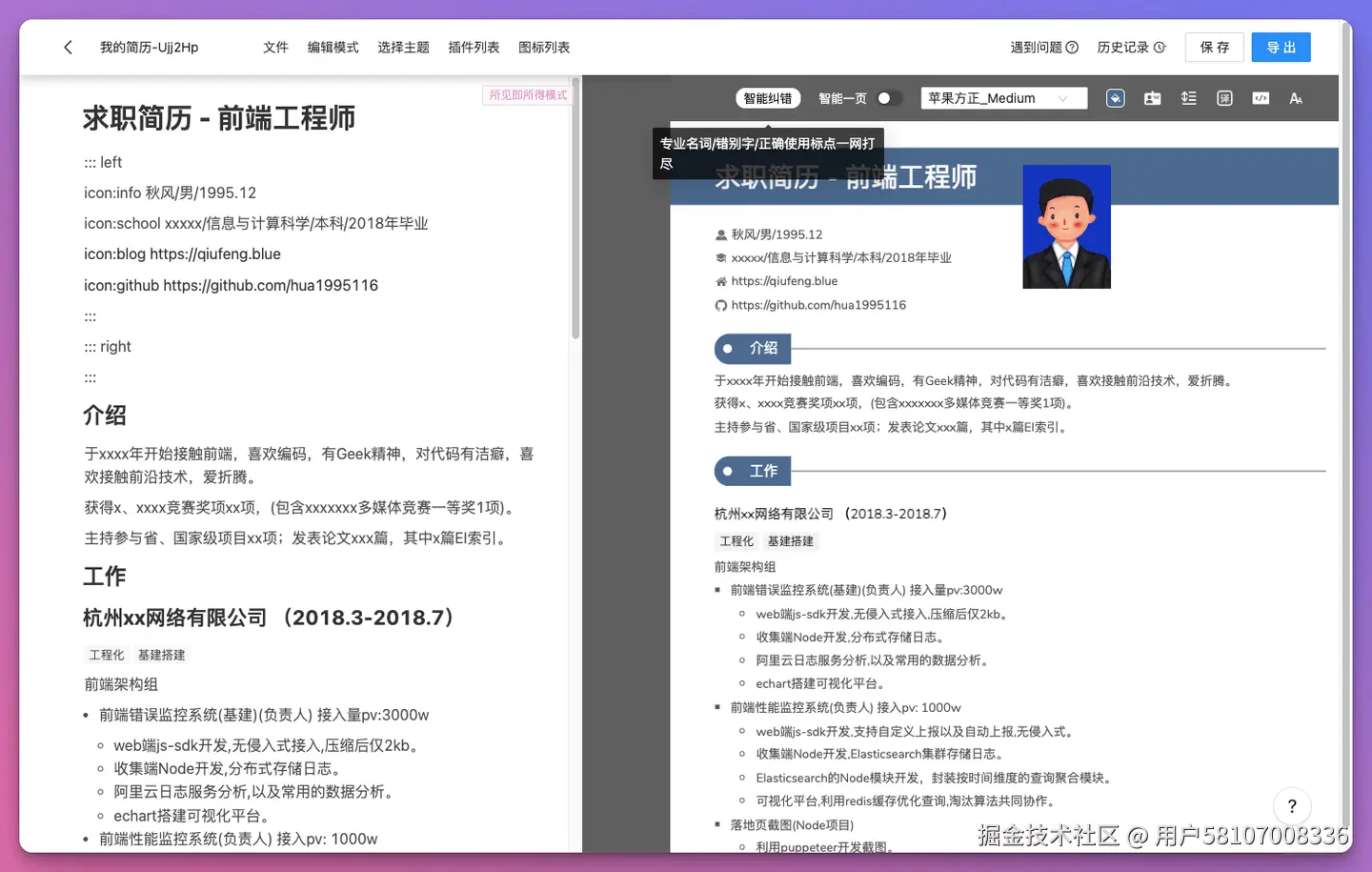Screen dimensions: 1372x872
Task: Toggle the 智能一页 switch
Action: click(889, 97)
